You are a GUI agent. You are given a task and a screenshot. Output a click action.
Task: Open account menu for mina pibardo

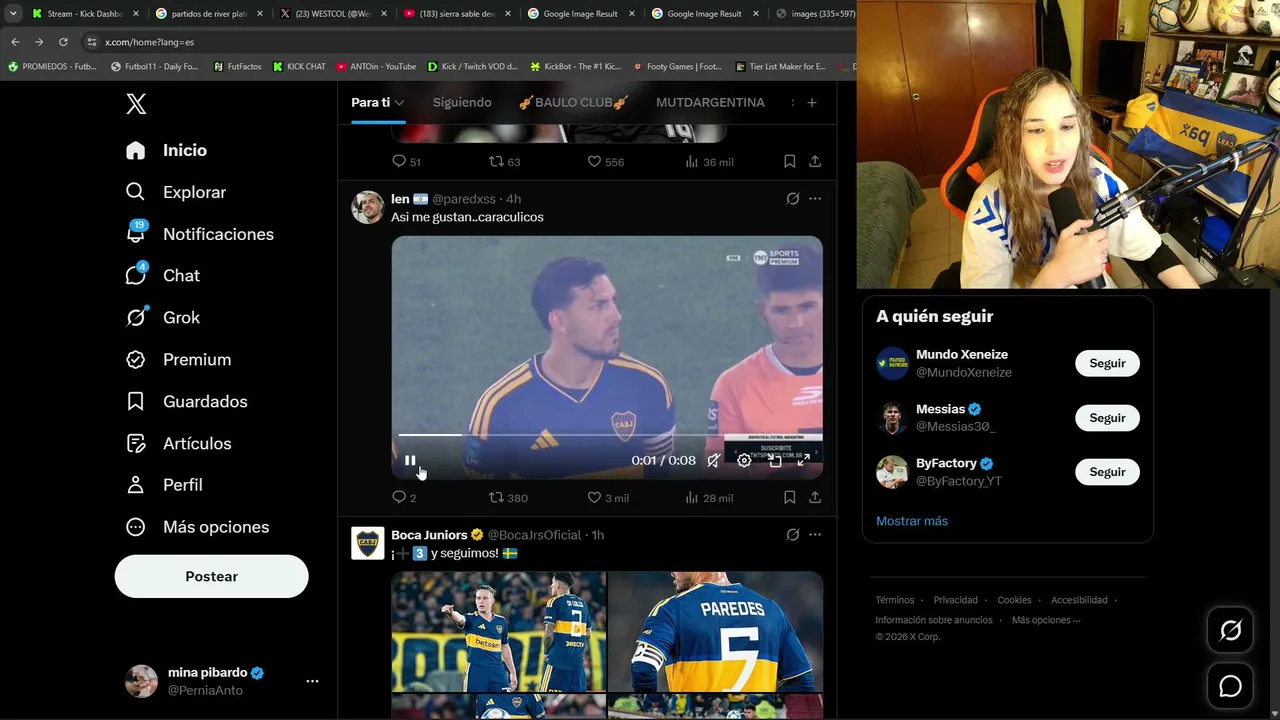(x=222, y=681)
